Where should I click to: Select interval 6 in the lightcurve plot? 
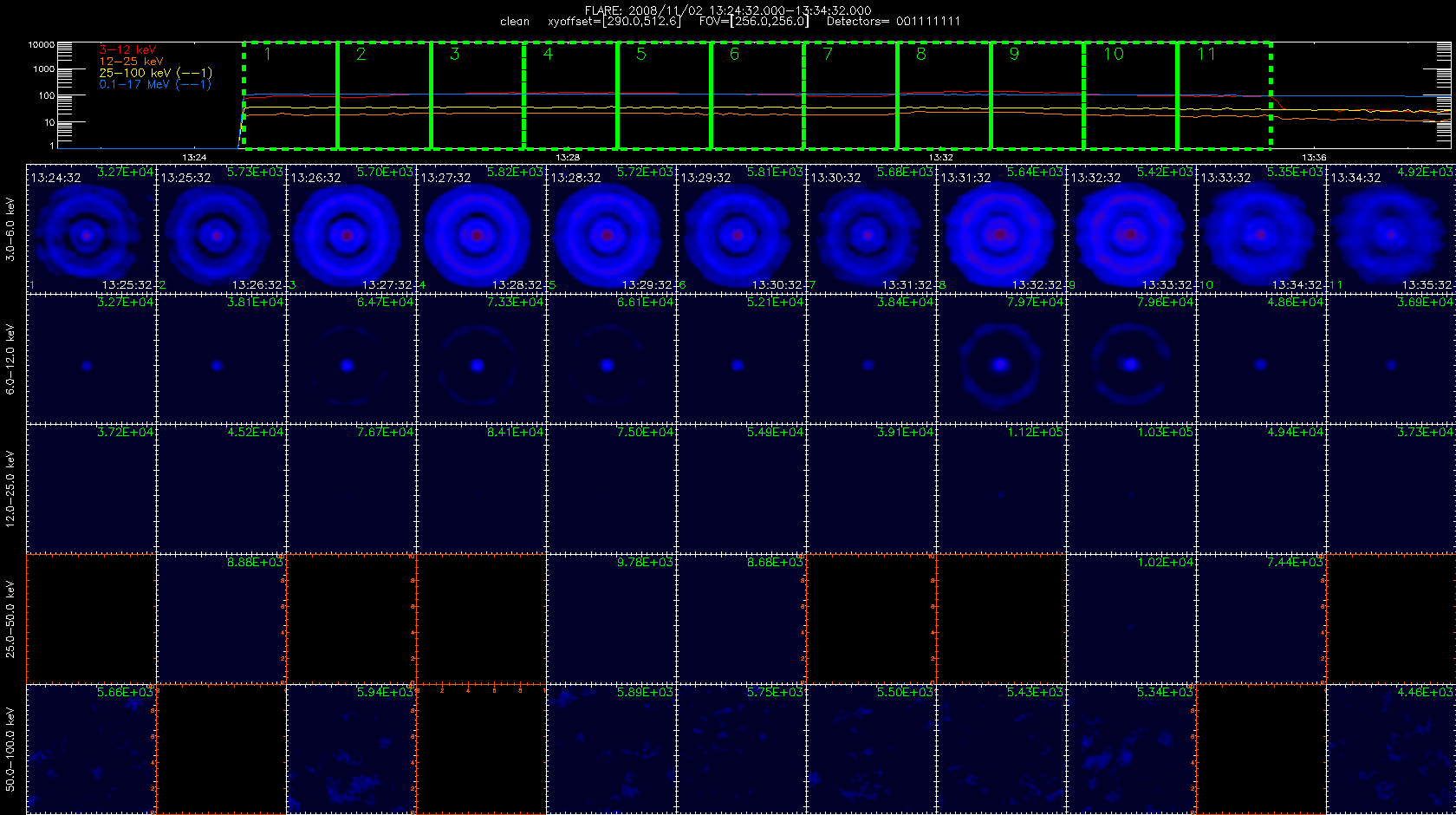click(x=757, y=95)
